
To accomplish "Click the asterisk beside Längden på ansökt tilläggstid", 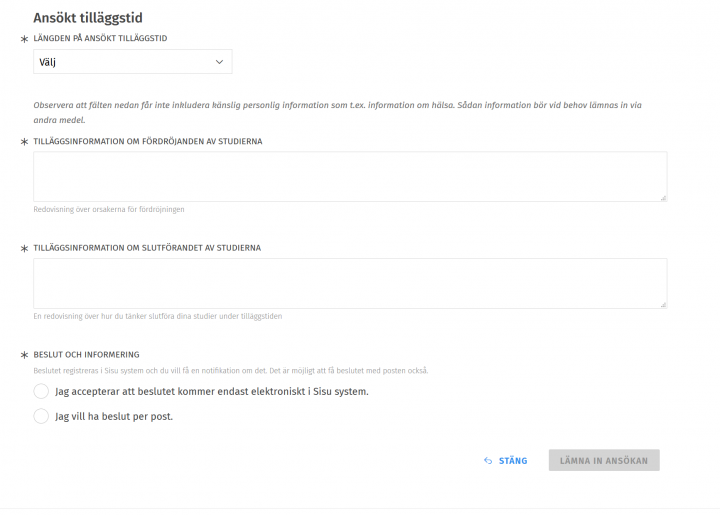I will tap(24, 39).
